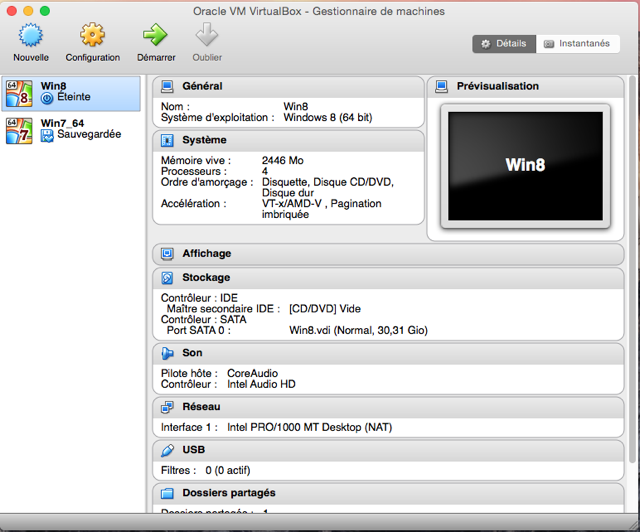Click the Système section chip icon
The width and height of the screenshot is (640, 532).
click(x=167, y=140)
